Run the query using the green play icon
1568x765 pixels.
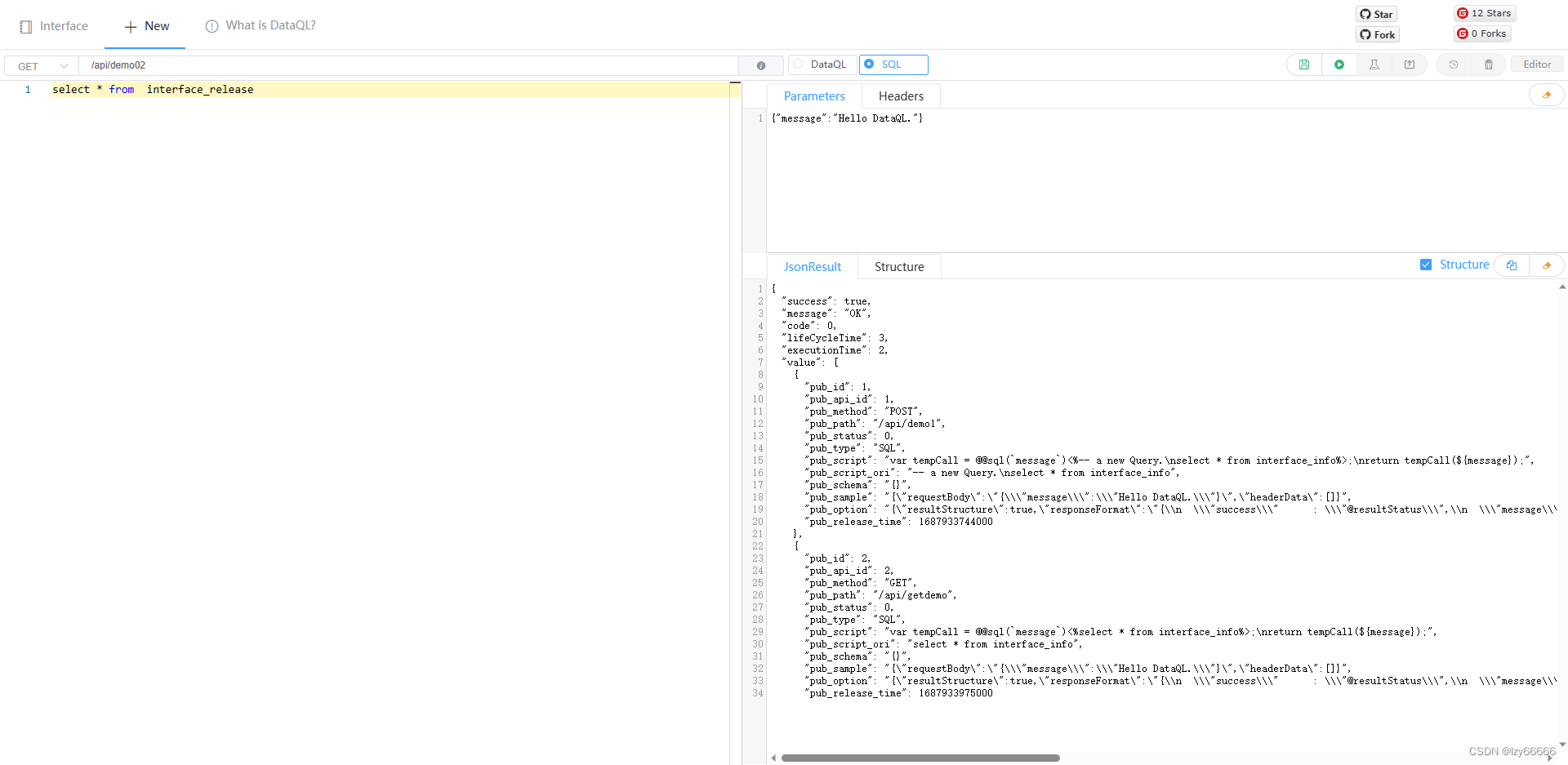[x=1339, y=64]
